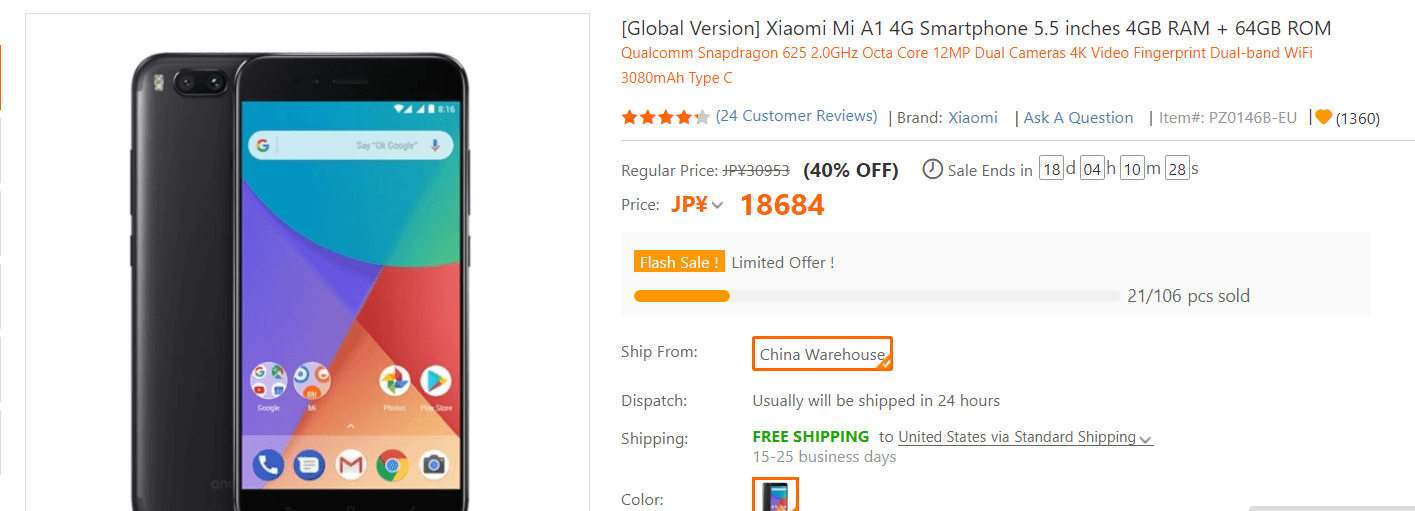Click the green FREE SHIPPING label
Image resolution: width=1415 pixels, height=511 pixels.
(810, 437)
